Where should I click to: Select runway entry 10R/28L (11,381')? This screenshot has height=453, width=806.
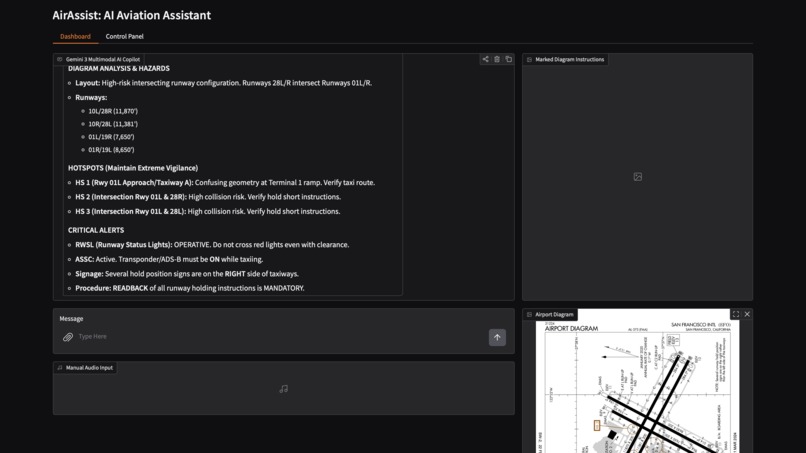[113, 124]
